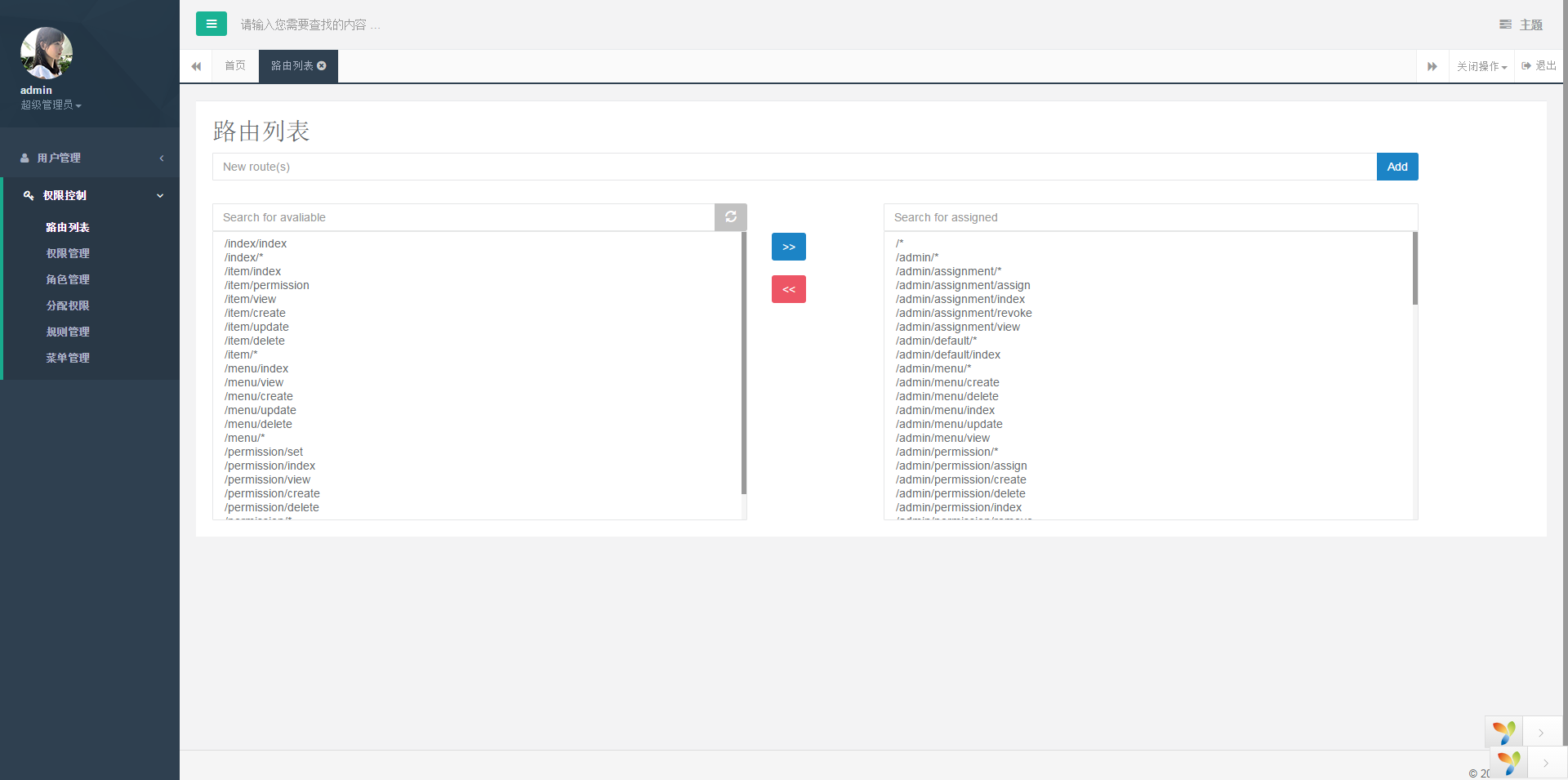This screenshot has width=1568, height=780.
Task: Expand the 用户管理 sidebar menu
Action: click(90, 158)
